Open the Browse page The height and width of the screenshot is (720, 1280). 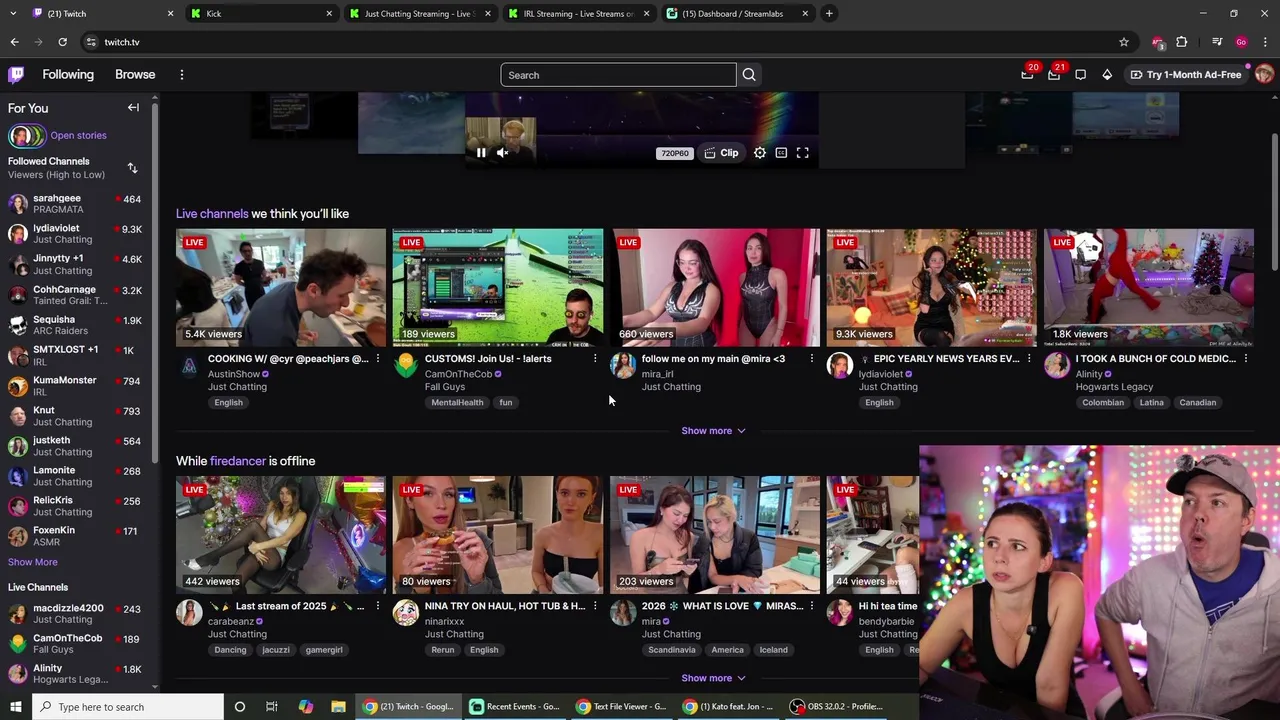tap(135, 75)
